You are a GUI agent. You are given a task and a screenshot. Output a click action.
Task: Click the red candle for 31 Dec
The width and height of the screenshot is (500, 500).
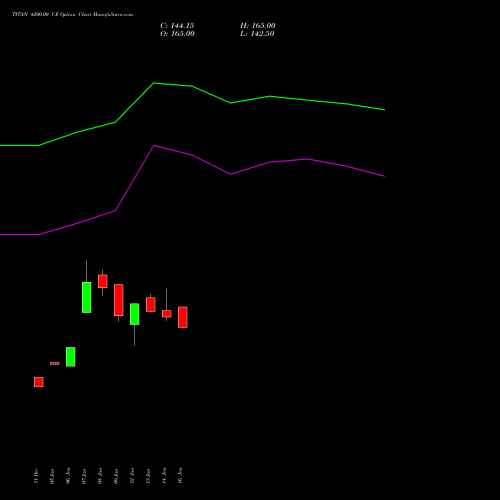click(x=39, y=382)
